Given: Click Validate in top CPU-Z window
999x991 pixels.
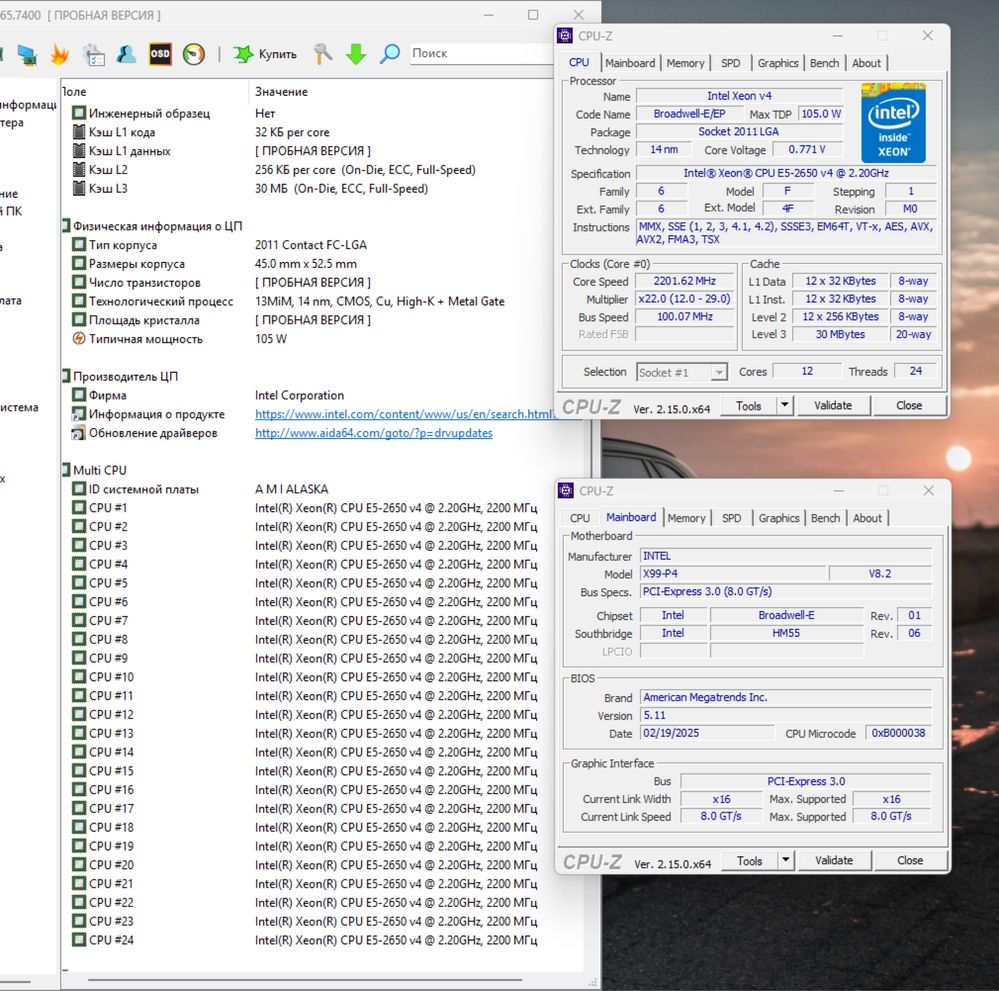Looking at the screenshot, I should [833, 406].
